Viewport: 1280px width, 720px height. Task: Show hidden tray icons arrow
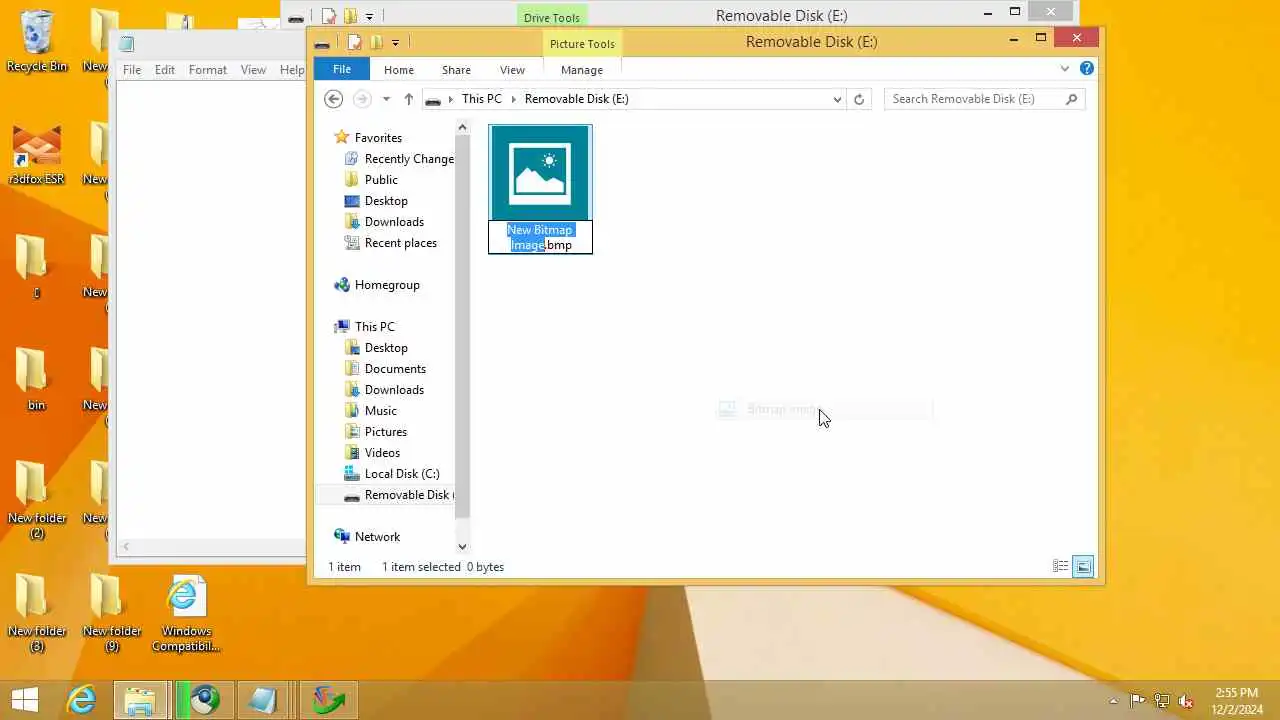pos(1114,700)
